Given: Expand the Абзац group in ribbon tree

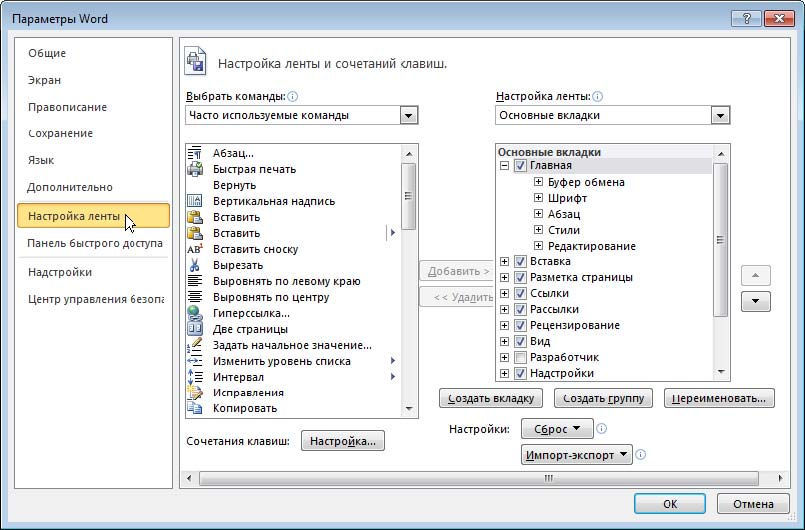Looking at the screenshot, I should (x=538, y=214).
